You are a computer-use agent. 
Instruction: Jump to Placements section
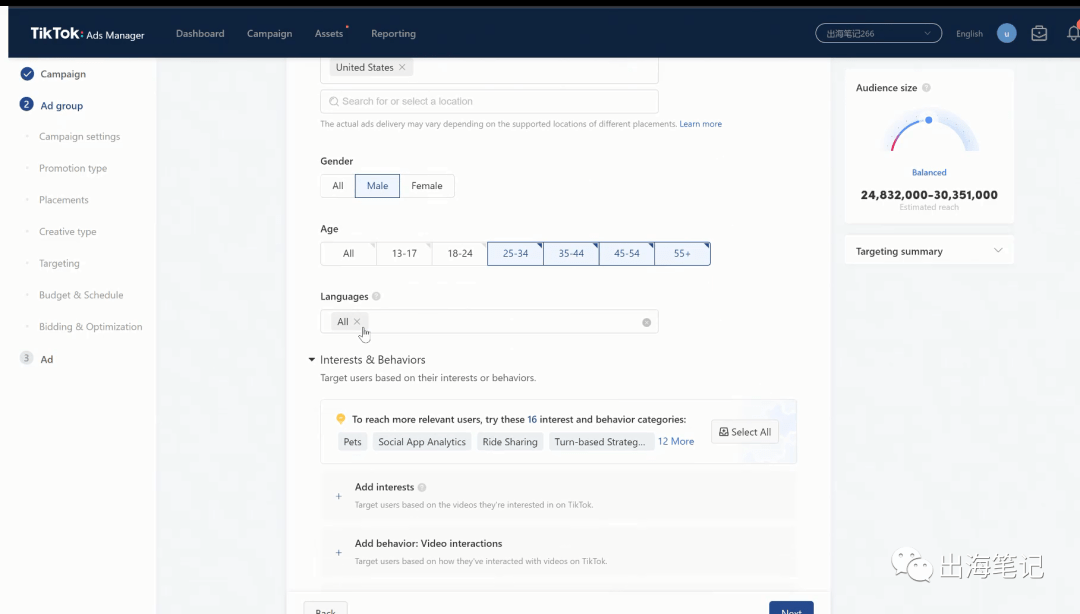pyautogui.click(x=63, y=200)
